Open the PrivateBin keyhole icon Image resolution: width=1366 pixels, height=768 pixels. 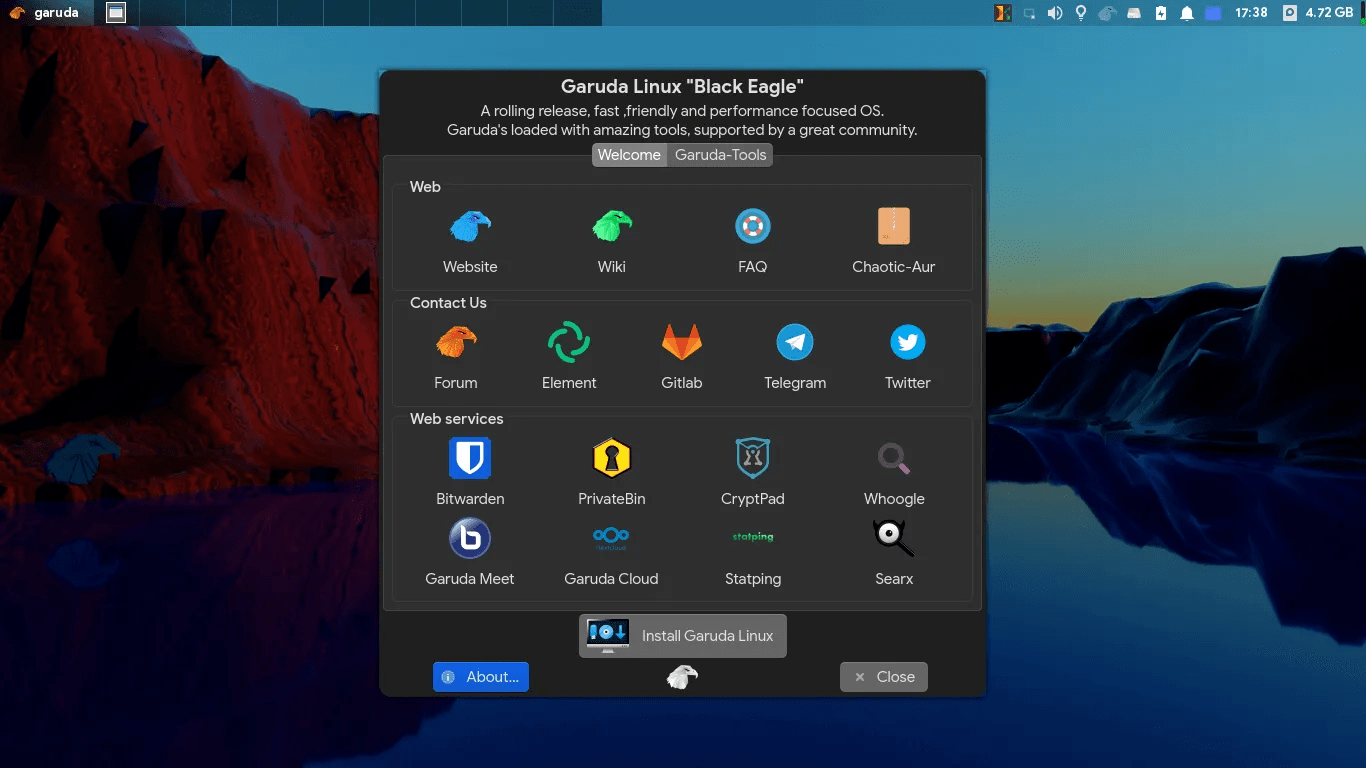(x=612, y=458)
